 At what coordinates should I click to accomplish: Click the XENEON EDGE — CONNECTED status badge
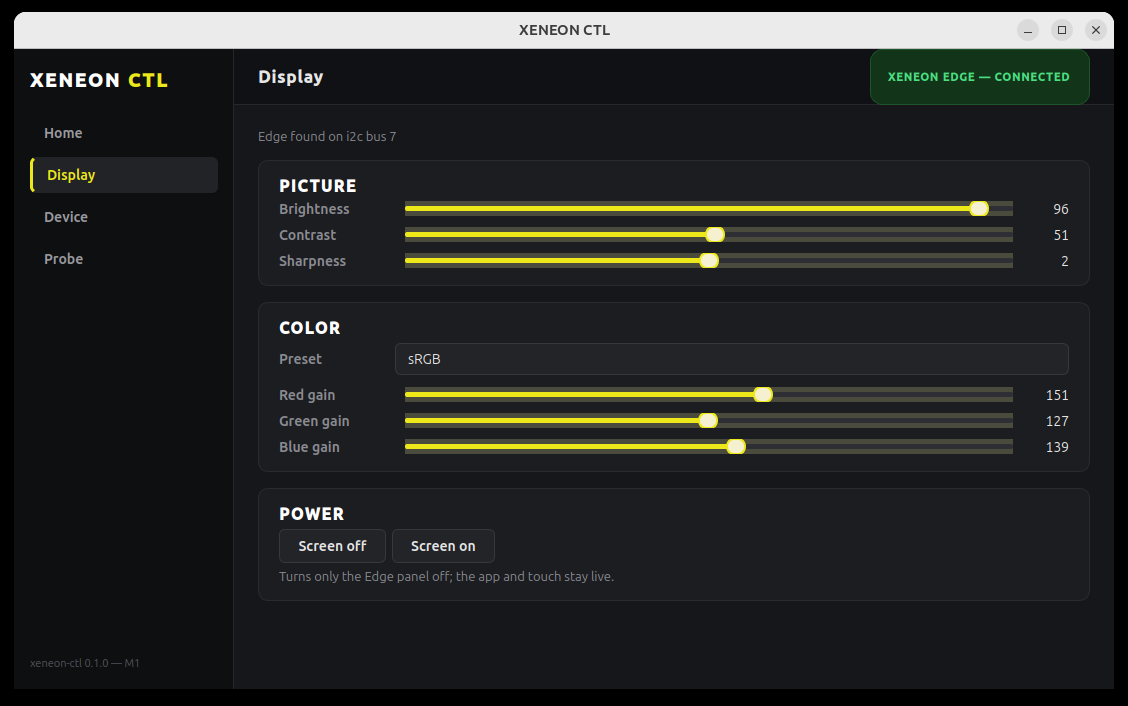point(979,77)
